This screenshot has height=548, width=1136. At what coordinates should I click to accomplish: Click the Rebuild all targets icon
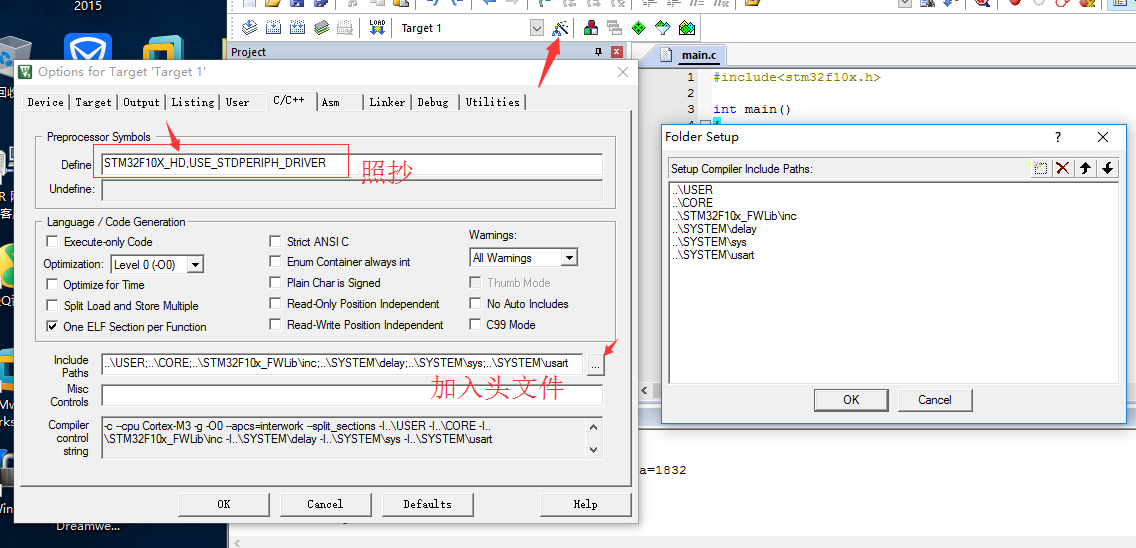pos(297,28)
